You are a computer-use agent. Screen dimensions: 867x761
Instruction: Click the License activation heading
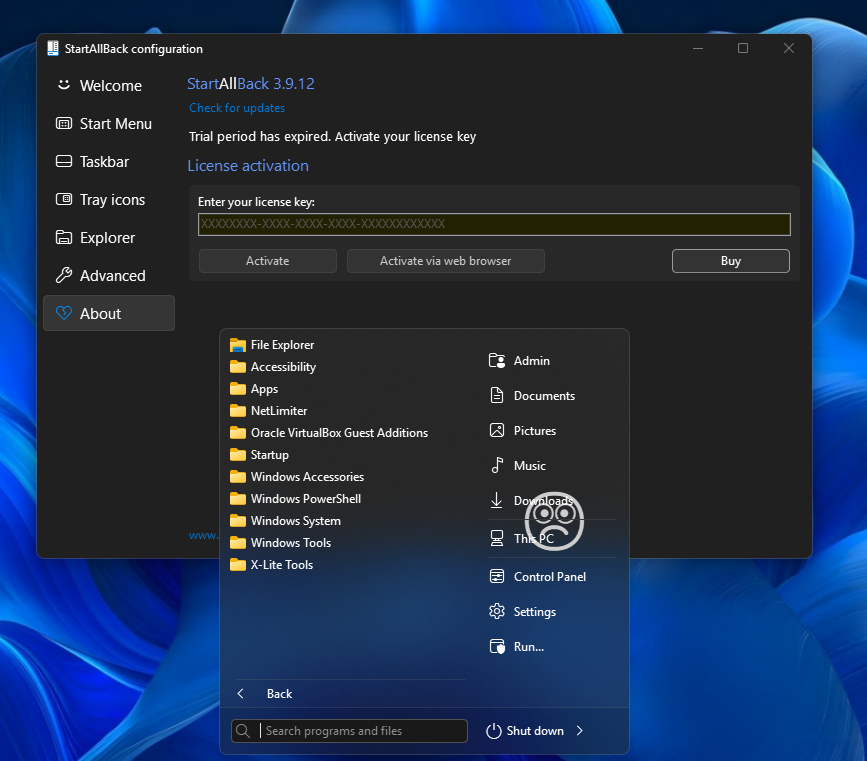click(x=248, y=165)
